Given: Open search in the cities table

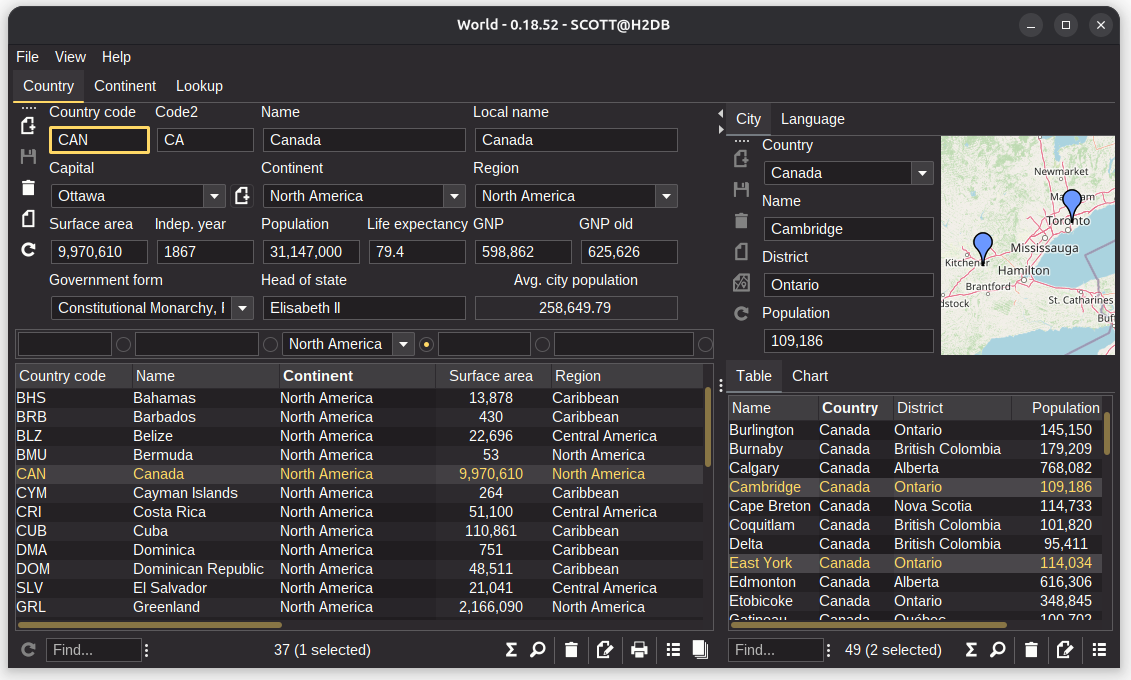Looking at the screenshot, I should tap(997, 649).
